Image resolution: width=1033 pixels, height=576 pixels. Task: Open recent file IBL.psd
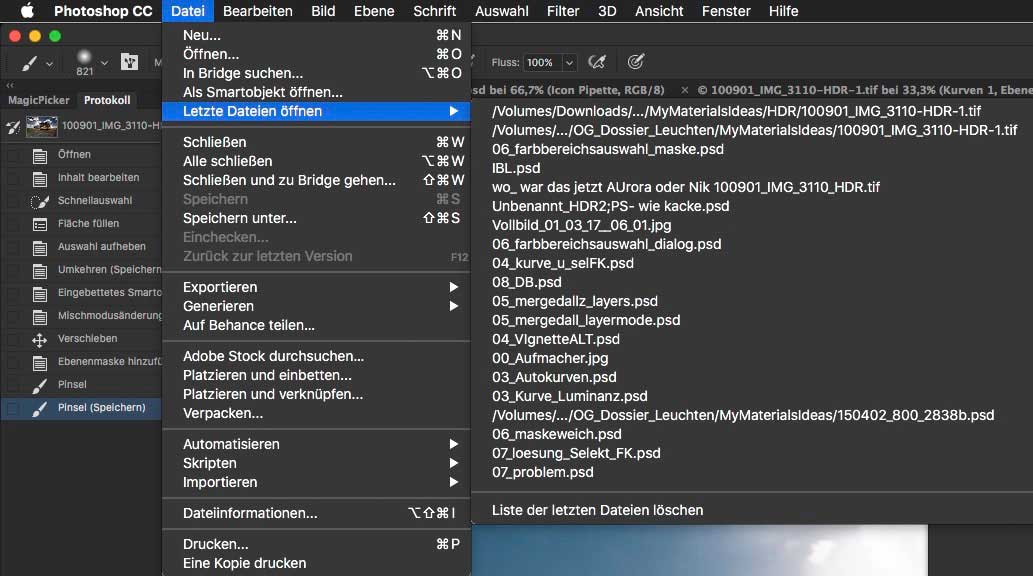[x=516, y=168]
